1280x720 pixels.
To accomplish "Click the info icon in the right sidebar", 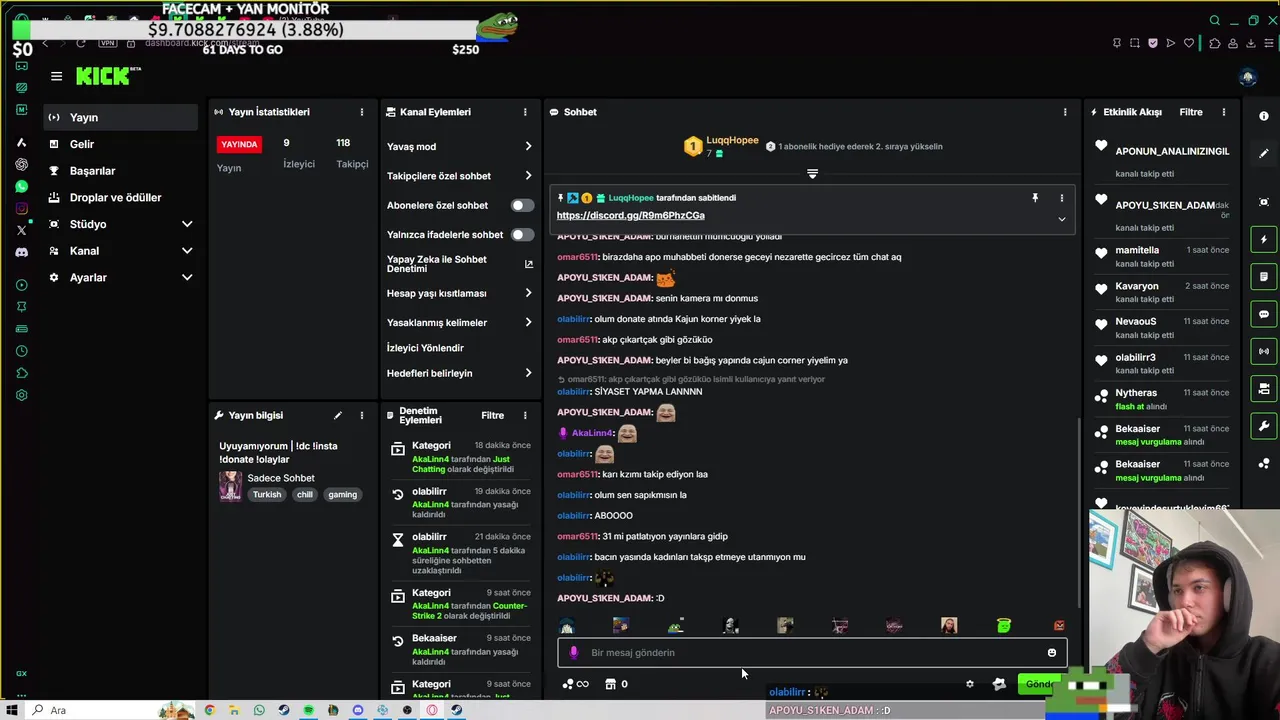I will pyautogui.click(x=1264, y=117).
